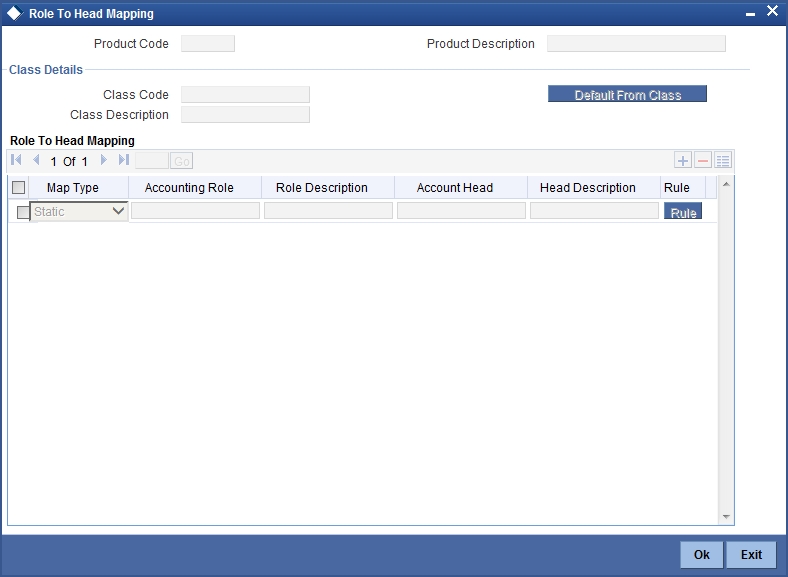Focus the Product Description field

coord(636,44)
